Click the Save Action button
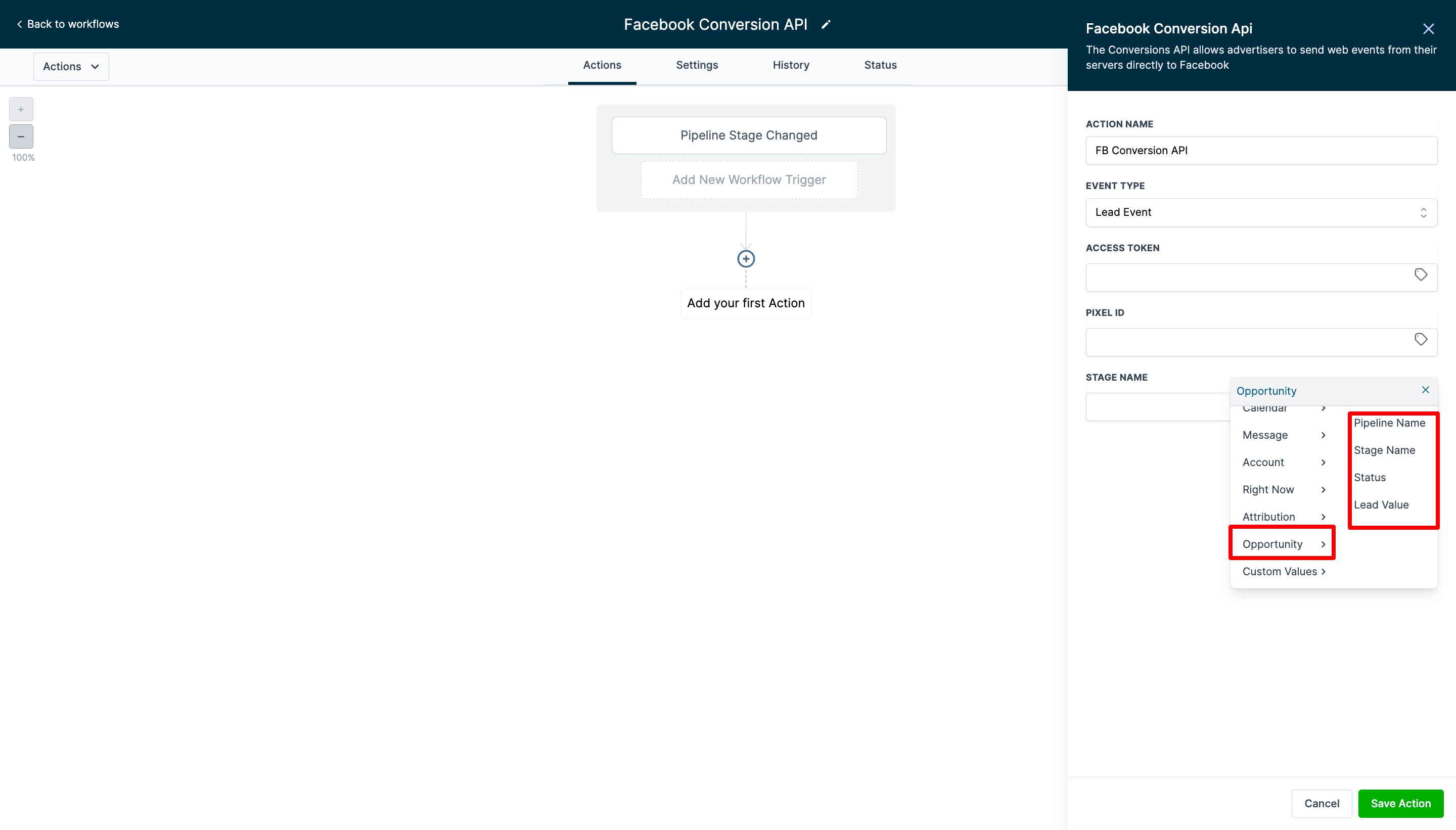Screen dimensions: 1456x830 point(1400,803)
